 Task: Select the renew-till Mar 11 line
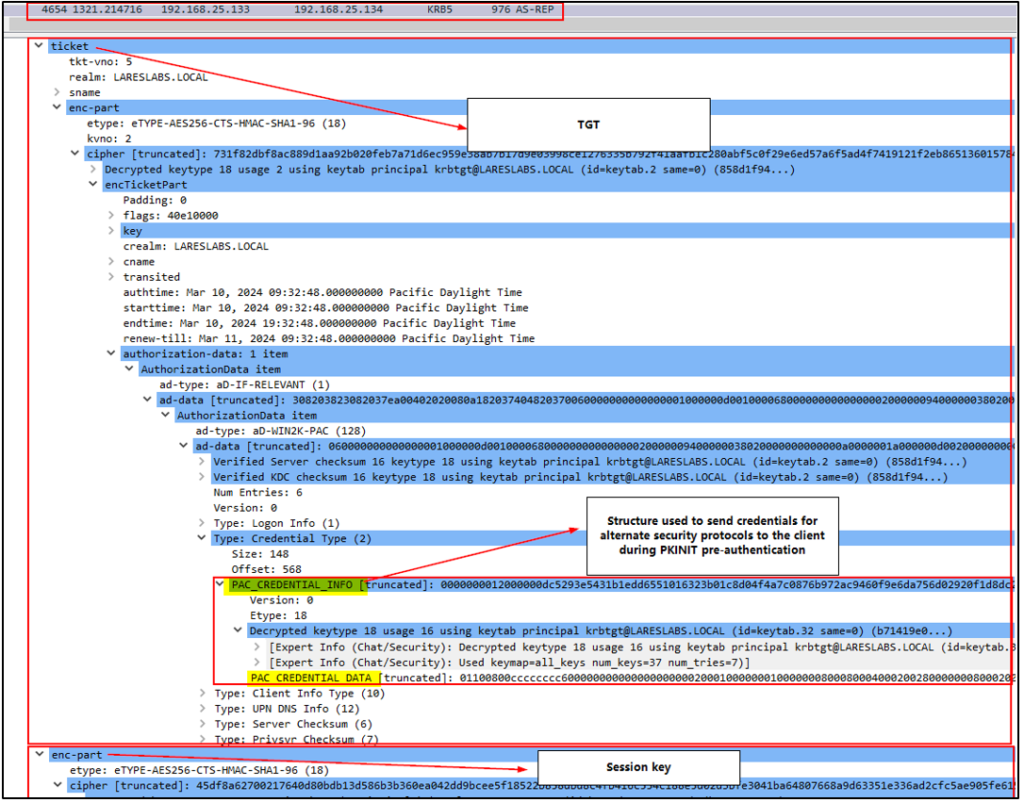click(328, 338)
